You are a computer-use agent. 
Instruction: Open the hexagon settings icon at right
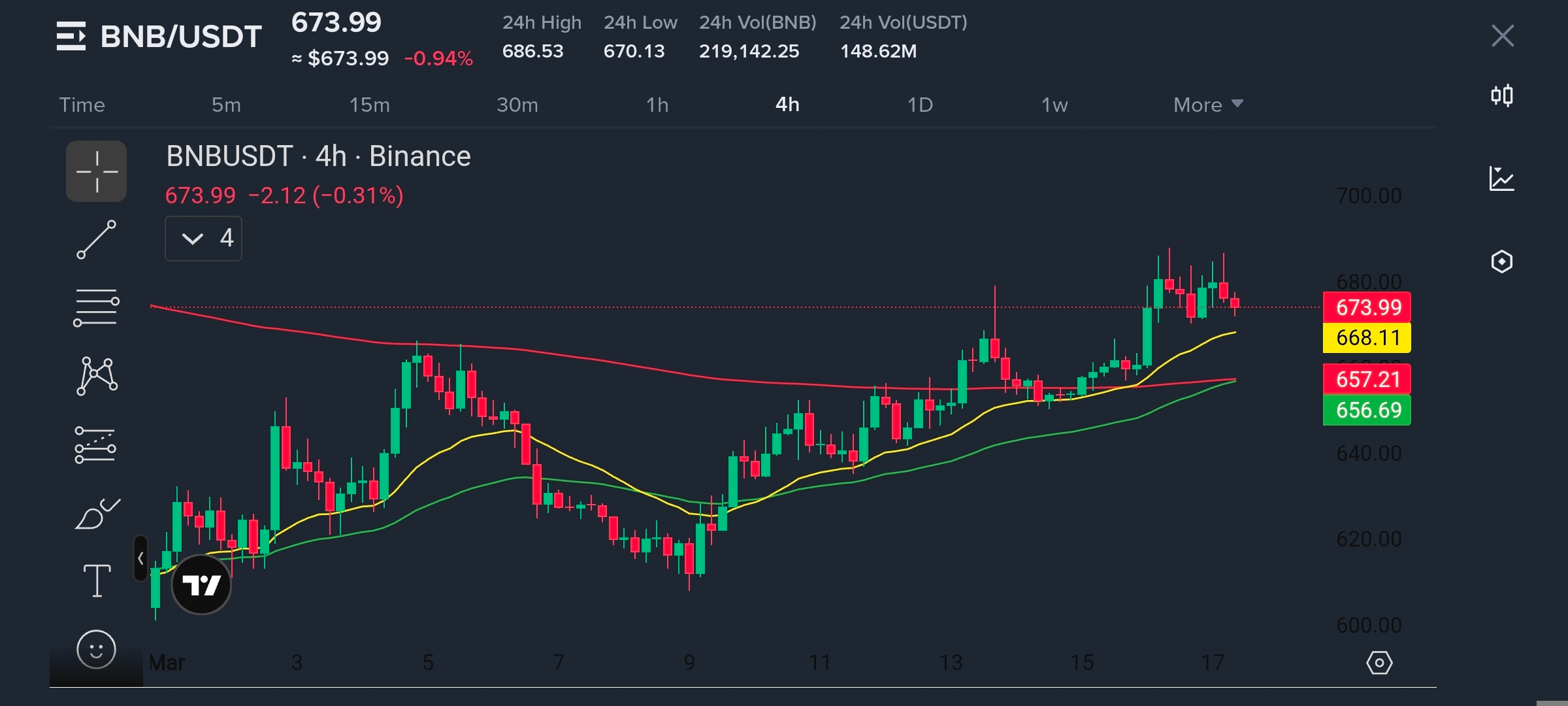click(1501, 261)
